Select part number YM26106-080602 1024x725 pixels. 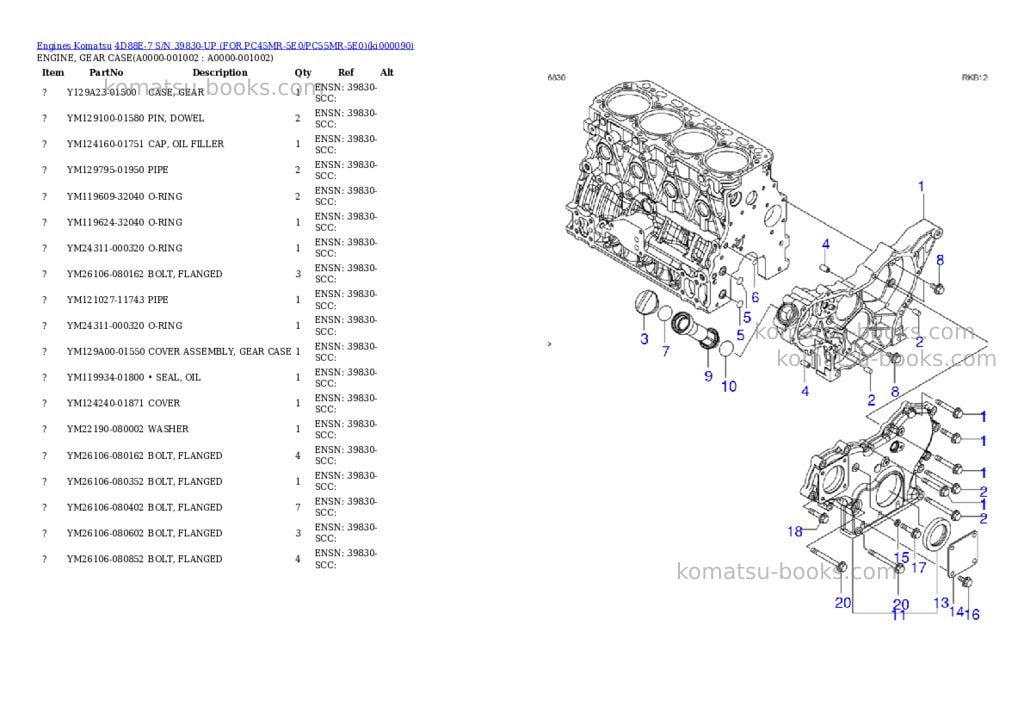105,533
